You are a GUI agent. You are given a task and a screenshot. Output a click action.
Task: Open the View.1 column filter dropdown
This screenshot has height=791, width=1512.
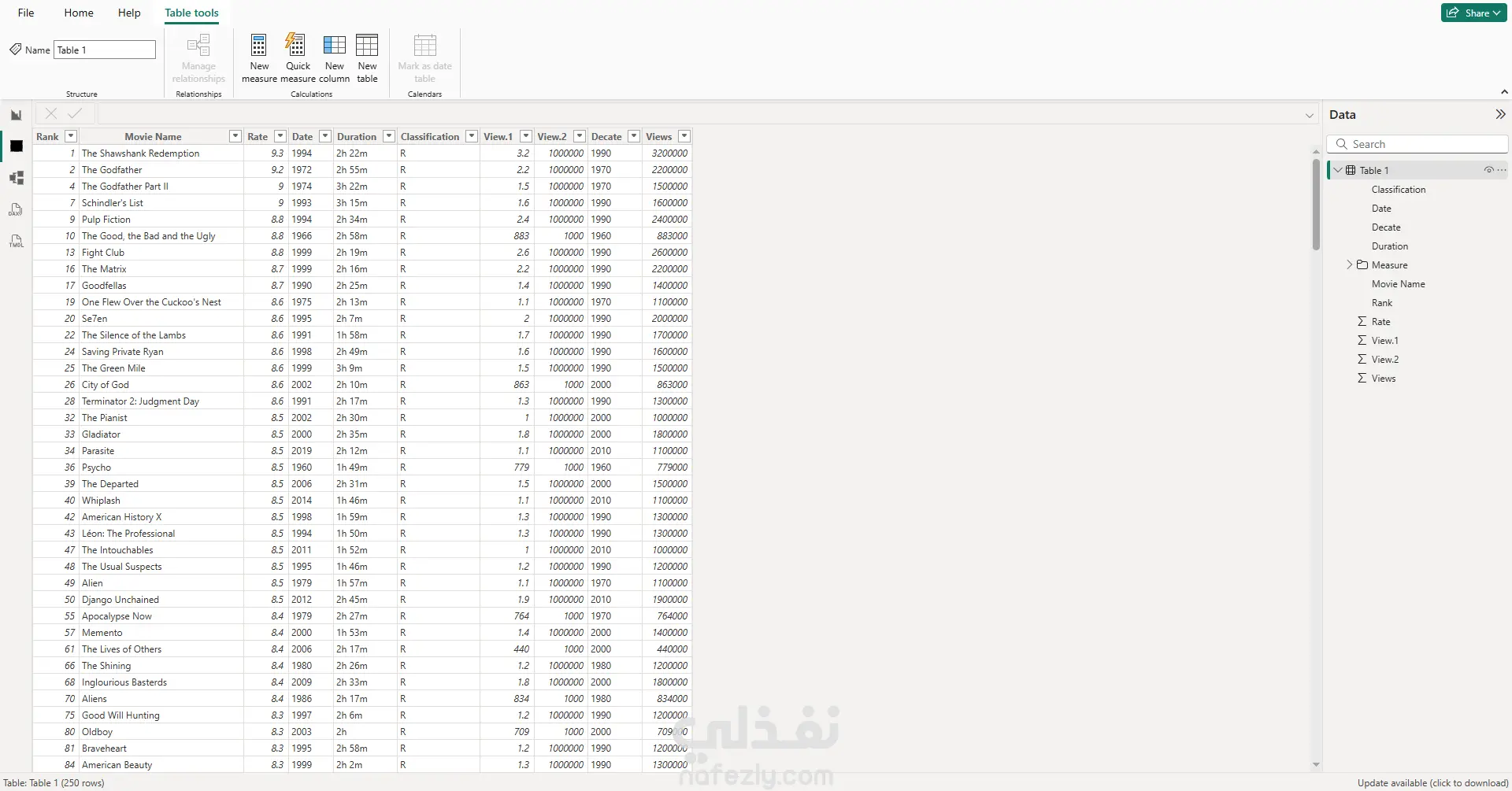click(x=526, y=136)
